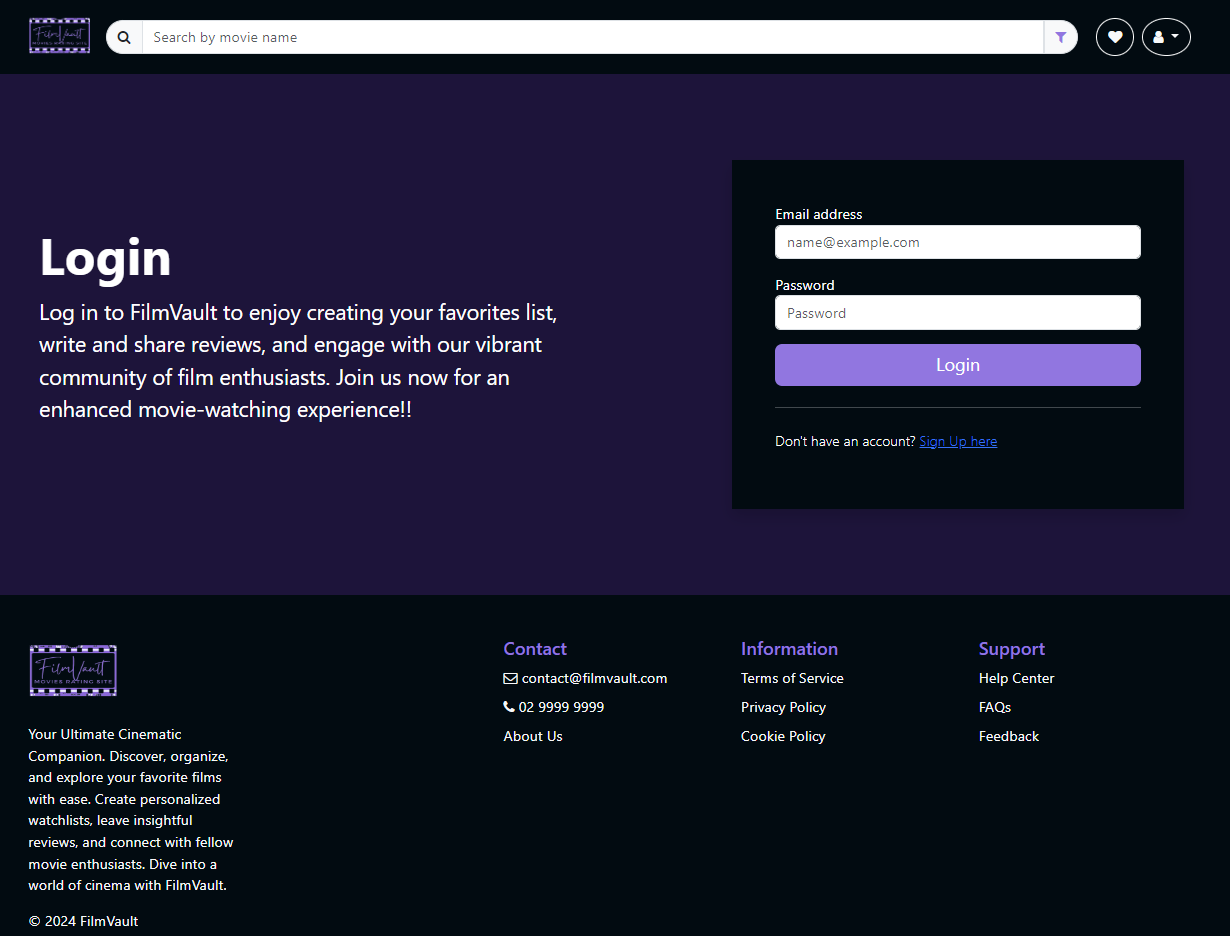View the Privacy Policy link
This screenshot has height=936, width=1230.
(783, 707)
